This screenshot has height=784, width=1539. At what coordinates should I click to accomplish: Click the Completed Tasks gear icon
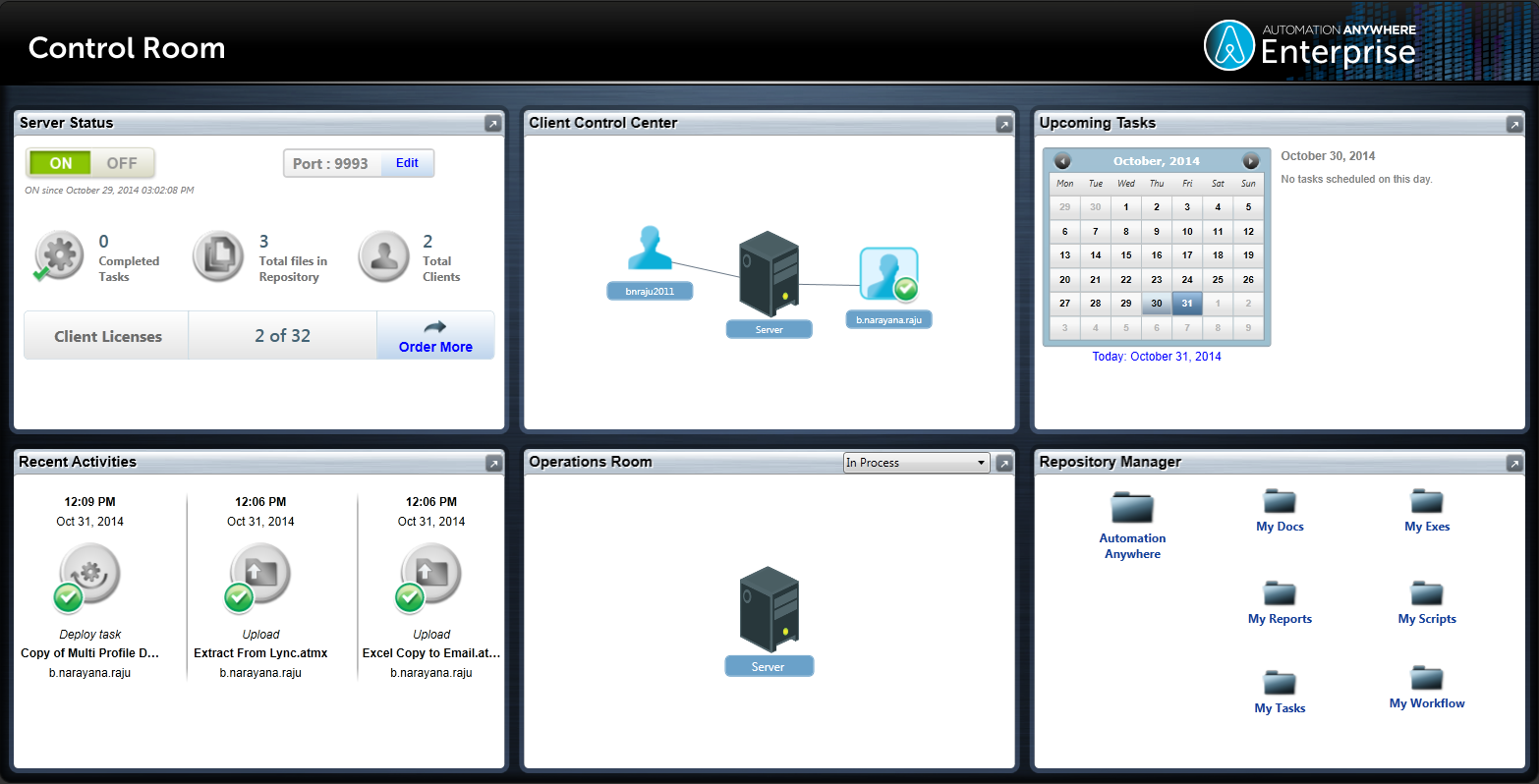tap(58, 255)
